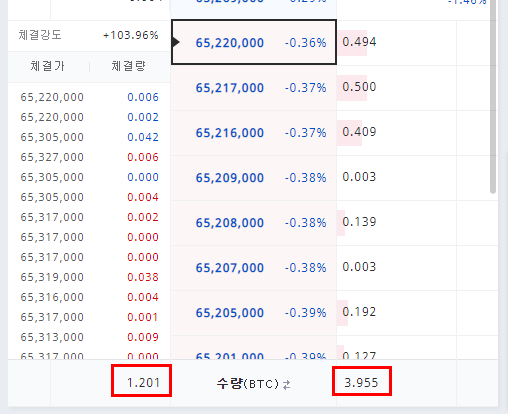Select the 65,327,000 trade with volume 0.006
The width and height of the screenshot is (508, 414).
click(89, 157)
